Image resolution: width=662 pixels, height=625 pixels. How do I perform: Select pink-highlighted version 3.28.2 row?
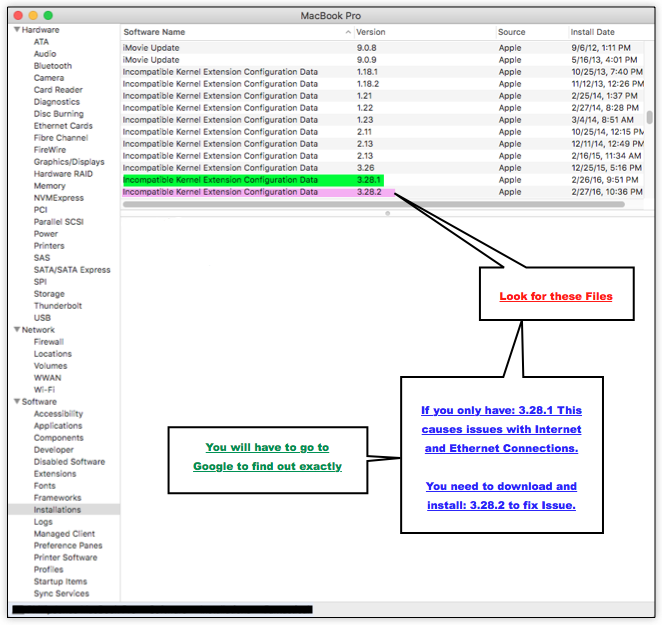[x=383, y=192]
